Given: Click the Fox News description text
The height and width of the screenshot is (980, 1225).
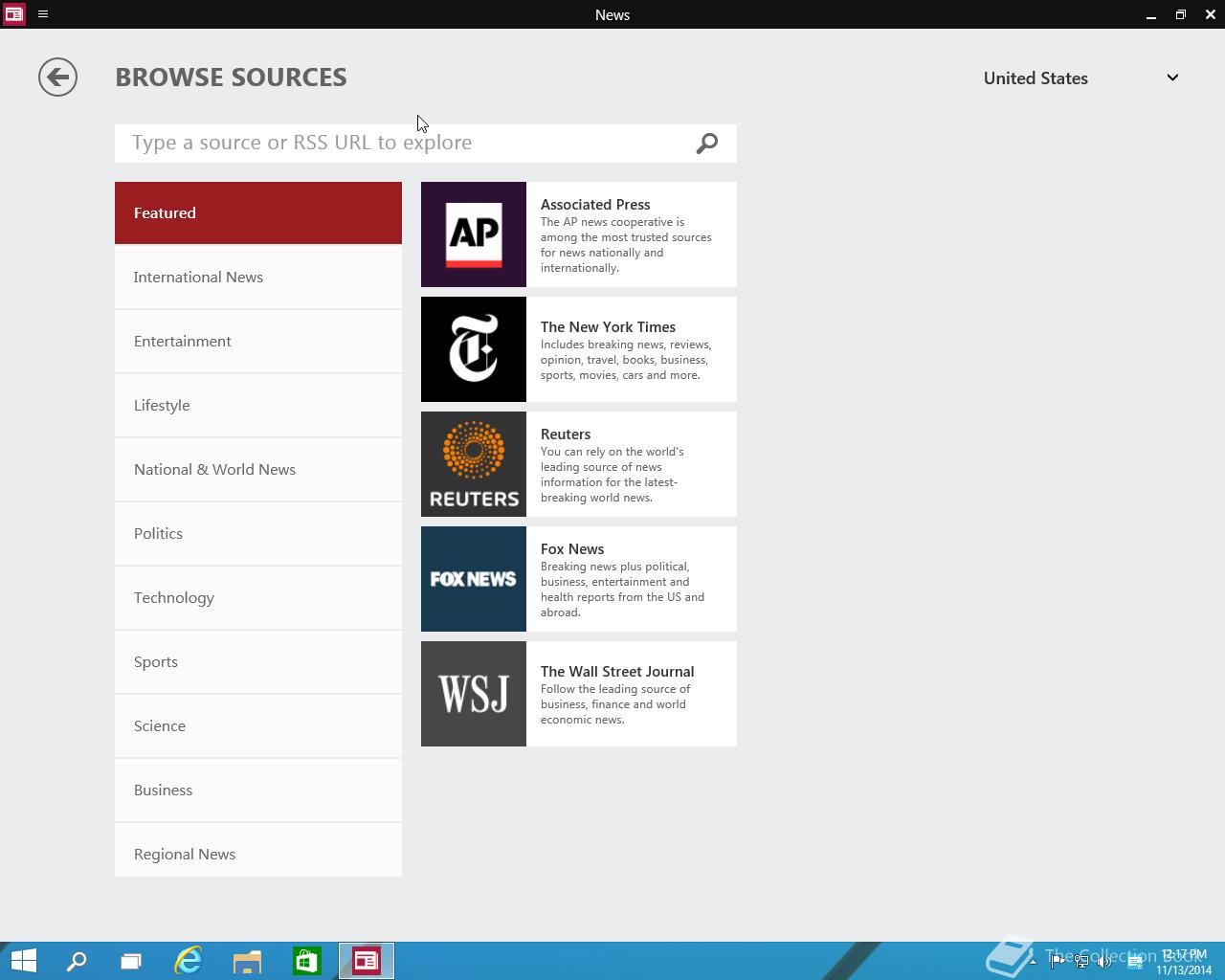Looking at the screenshot, I should [622, 590].
